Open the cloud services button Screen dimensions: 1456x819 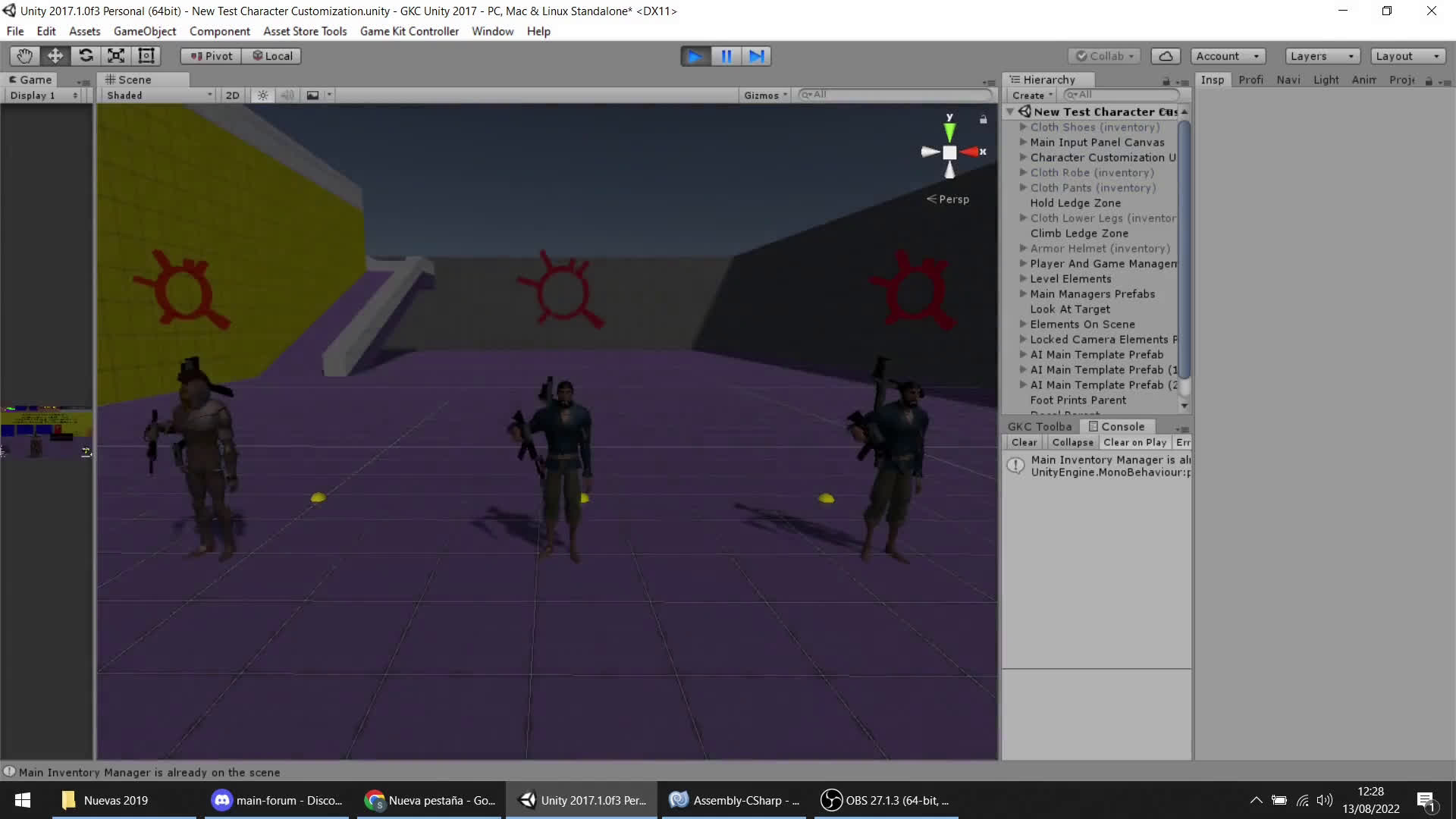(1166, 56)
